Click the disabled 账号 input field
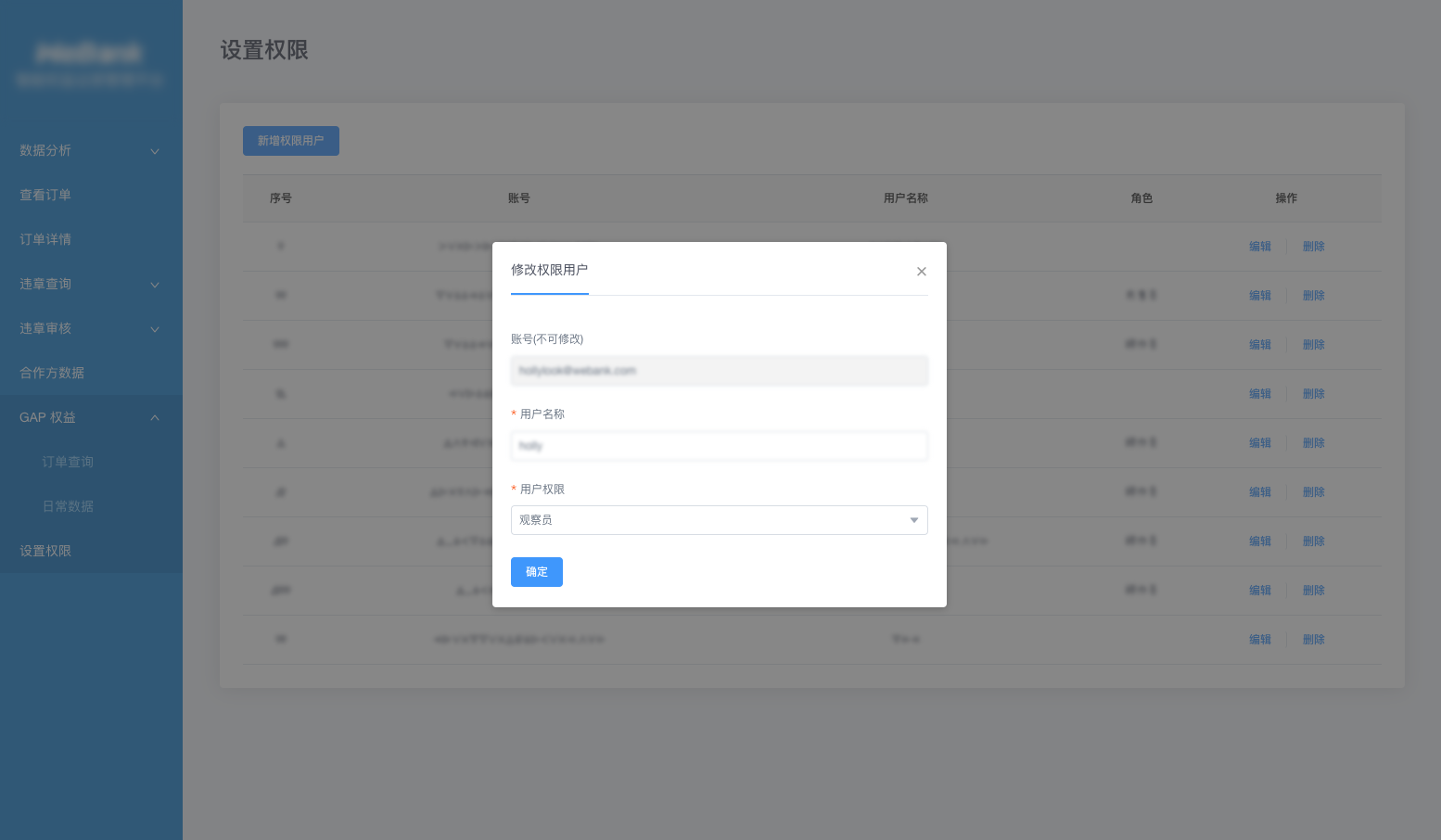The width and height of the screenshot is (1441, 840). [x=719, y=371]
